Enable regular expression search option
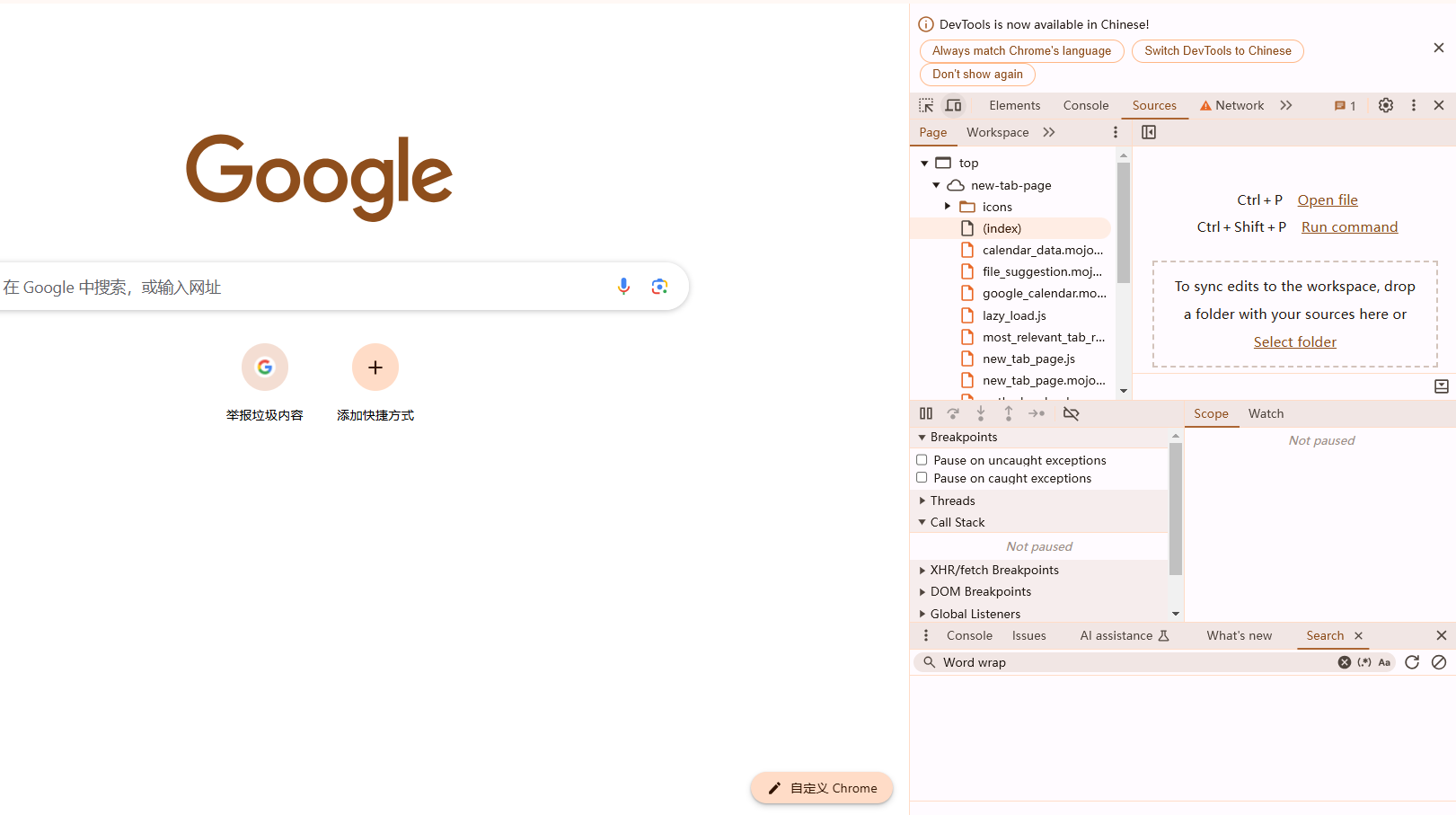 point(1364,662)
